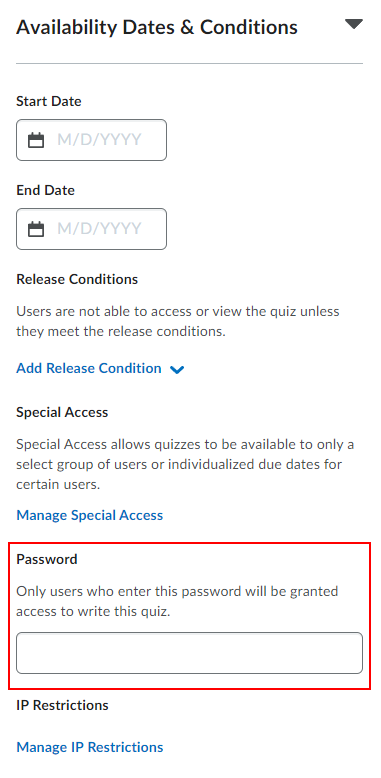Select the password access description text
This screenshot has width=381, height=778.
pyautogui.click(x=177, y=601)
